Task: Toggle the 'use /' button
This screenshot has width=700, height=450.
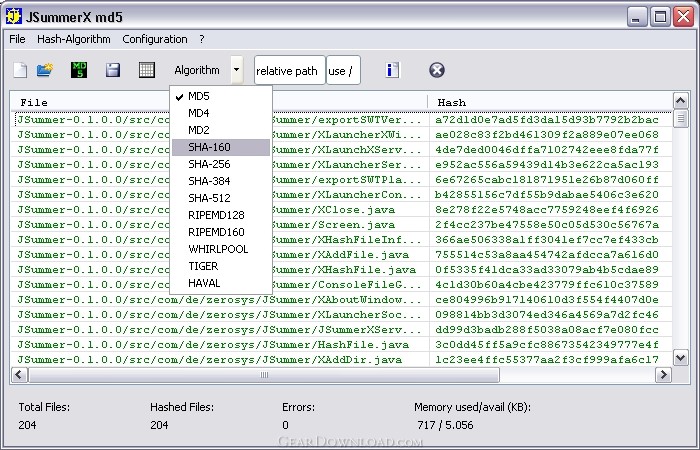Action: tap(343, 71)
